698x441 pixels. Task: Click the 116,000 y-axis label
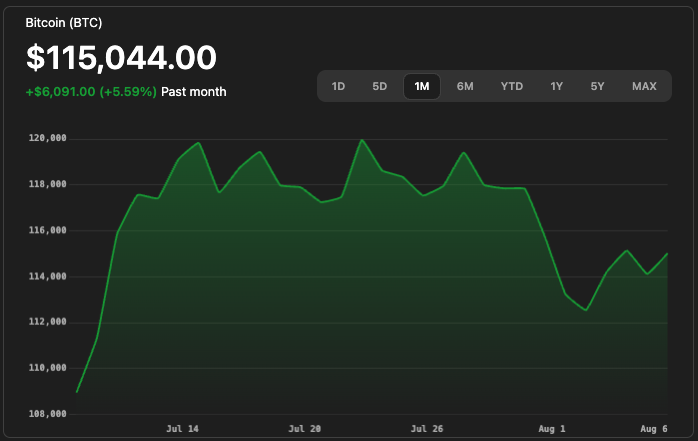[x=48, y=230]
